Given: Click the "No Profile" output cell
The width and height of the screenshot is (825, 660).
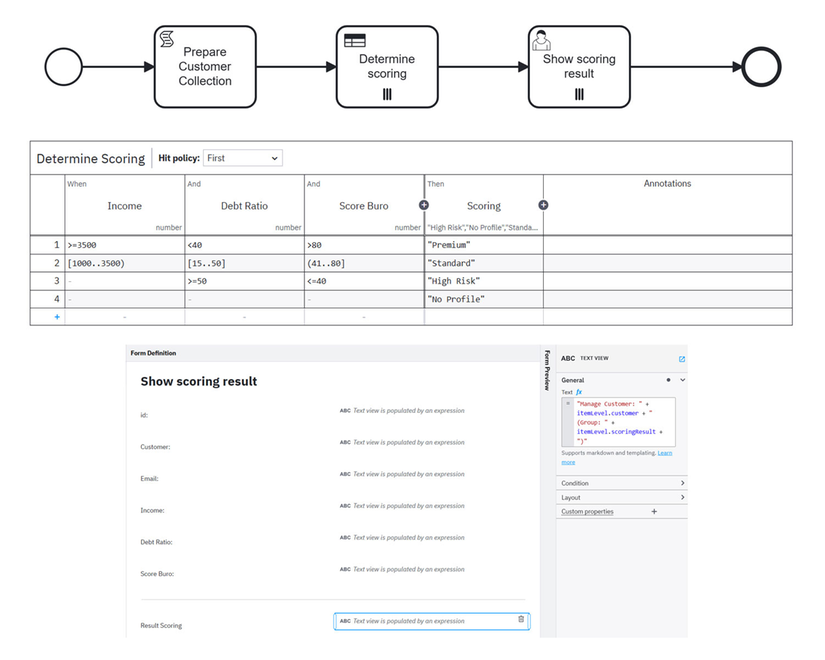Looking at the screenshot, I should [484, 299].
